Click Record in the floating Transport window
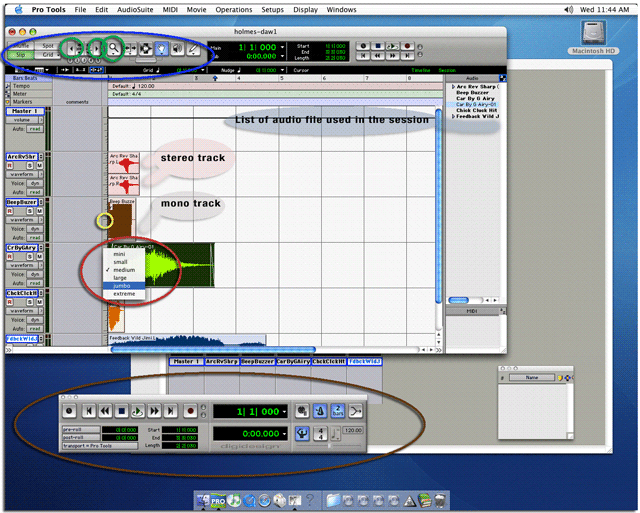 pos(190,411)
